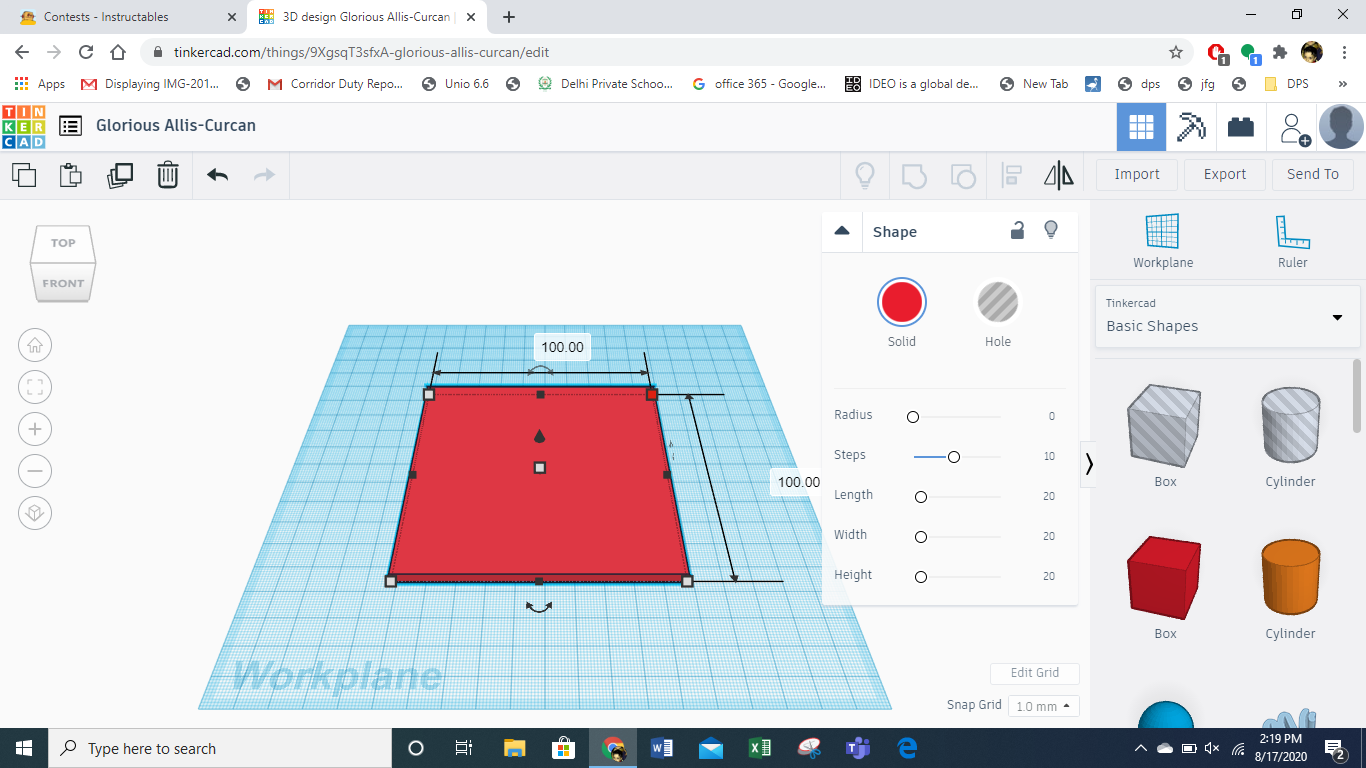The width and height of the screenshot is (1366, 768).
Task: Hide selected shape via panel lightbulb
Action: click(x=1051, y=231)
